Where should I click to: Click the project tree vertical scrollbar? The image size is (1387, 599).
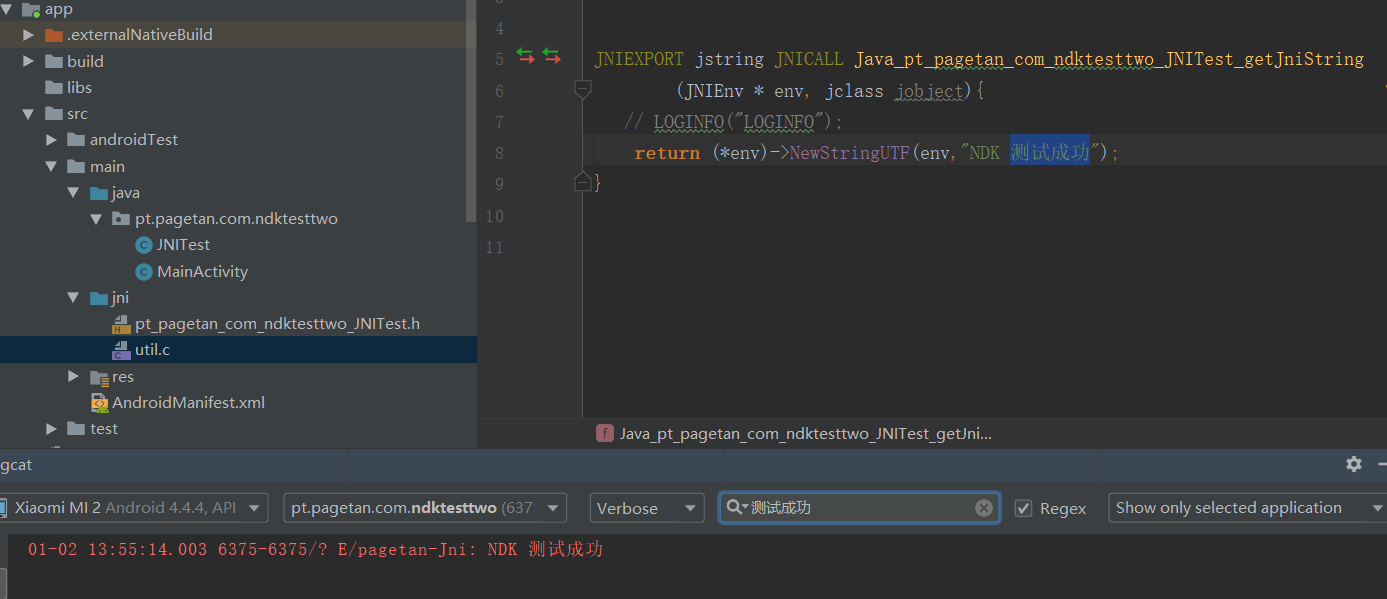(x=472, y=110)
